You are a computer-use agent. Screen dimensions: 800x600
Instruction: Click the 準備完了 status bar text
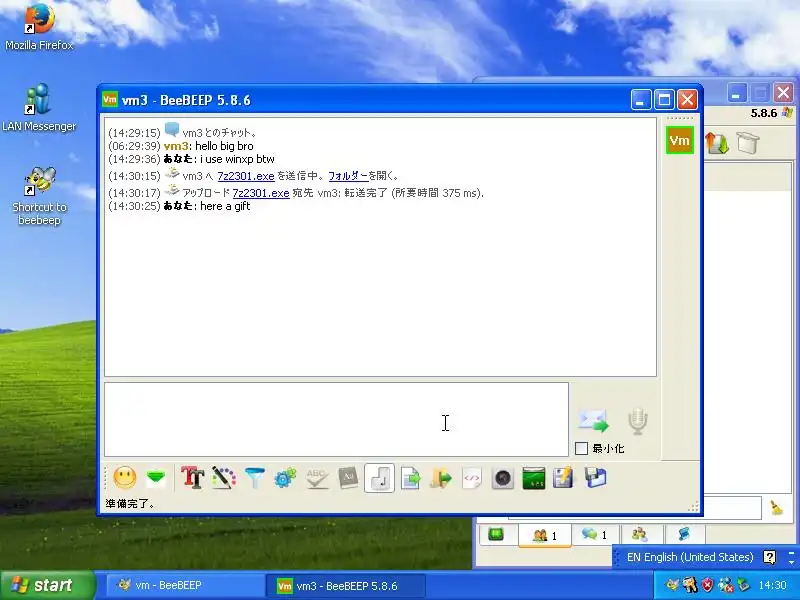130,504
